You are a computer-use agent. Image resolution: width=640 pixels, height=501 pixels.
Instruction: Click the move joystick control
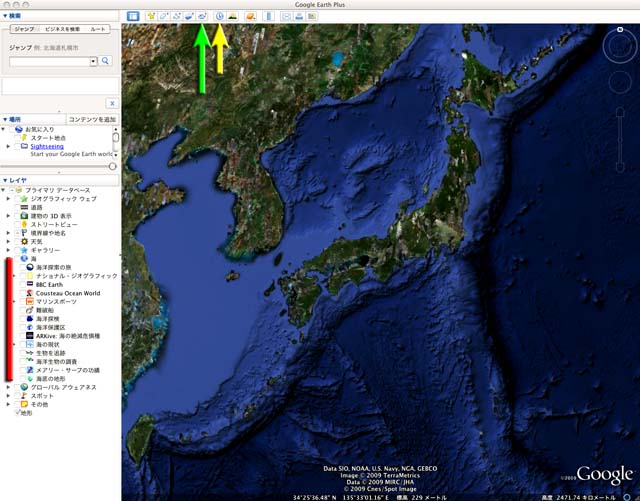coord(620,82)
